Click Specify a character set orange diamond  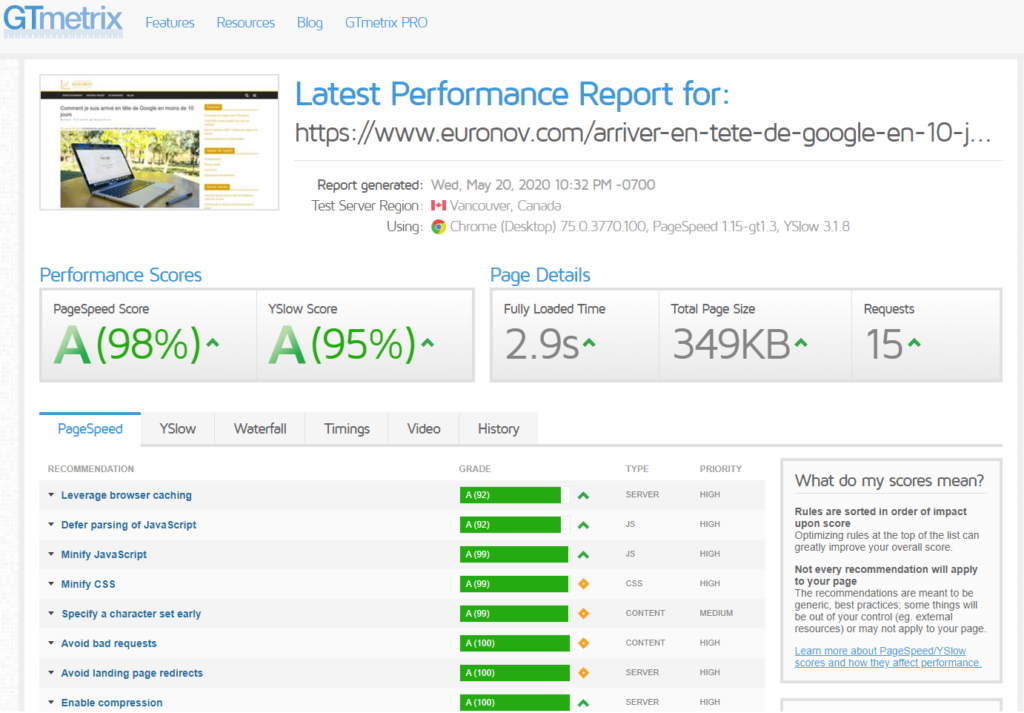tap(584, 613)
